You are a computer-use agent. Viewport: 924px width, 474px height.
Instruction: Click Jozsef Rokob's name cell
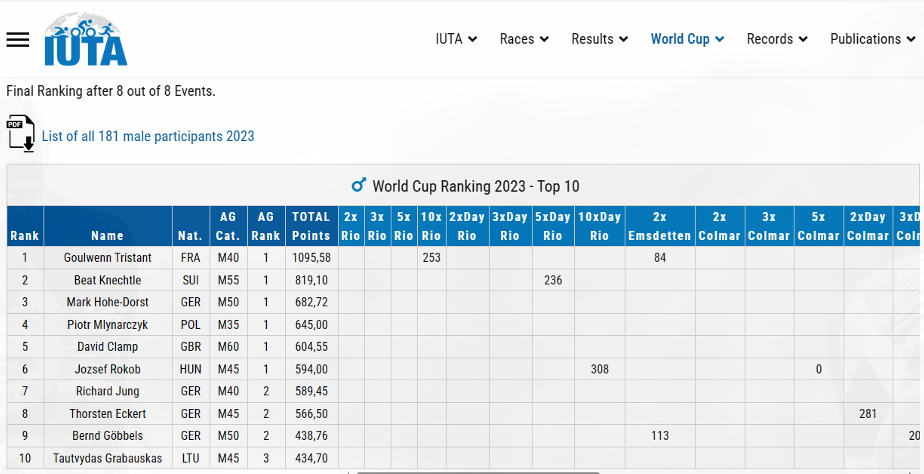coord(107,369)
